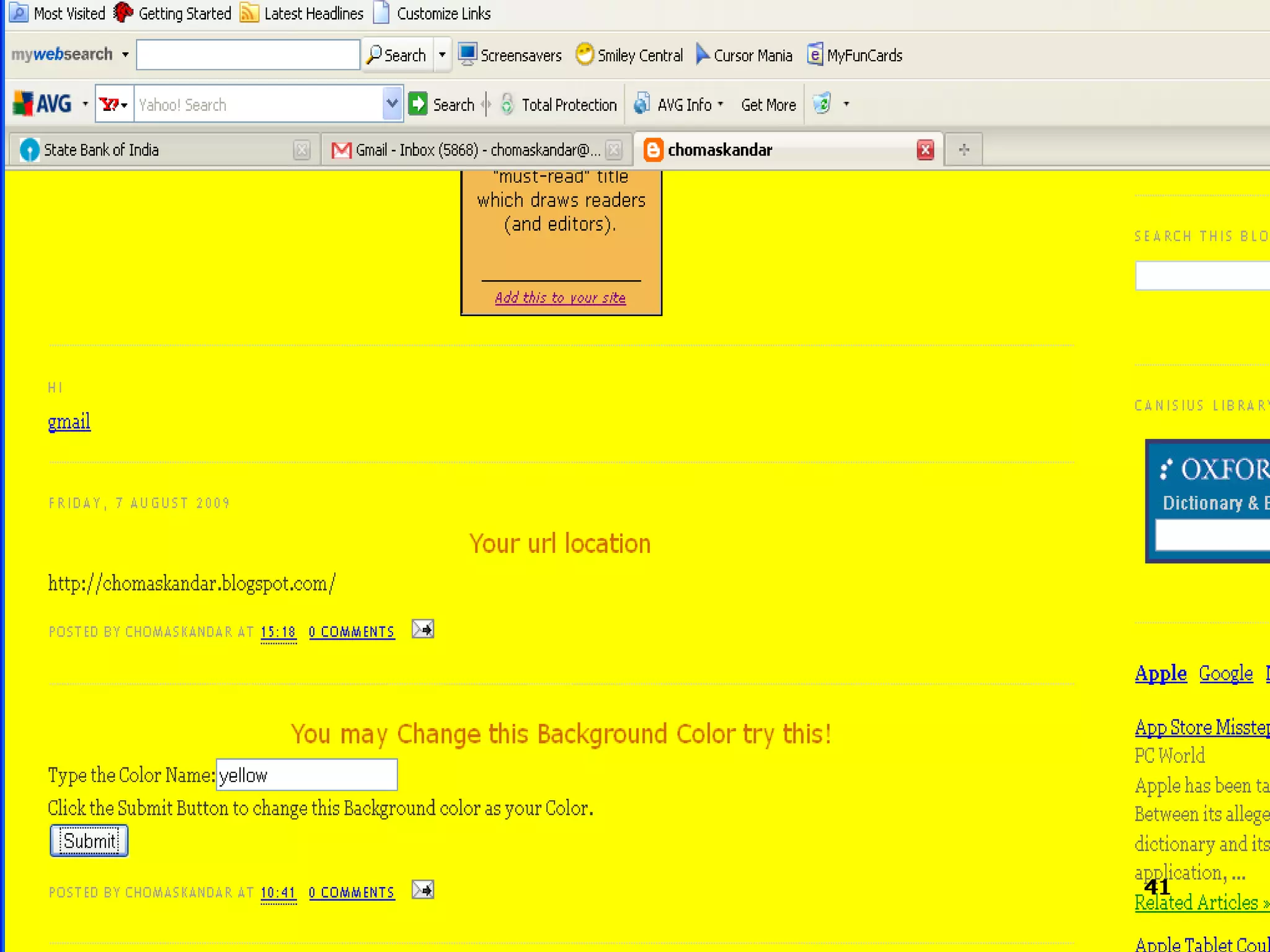Click the Smiley Central icon
This screenshot has width=1270, height=952.
pyautogui.click(x=584, y=55)
